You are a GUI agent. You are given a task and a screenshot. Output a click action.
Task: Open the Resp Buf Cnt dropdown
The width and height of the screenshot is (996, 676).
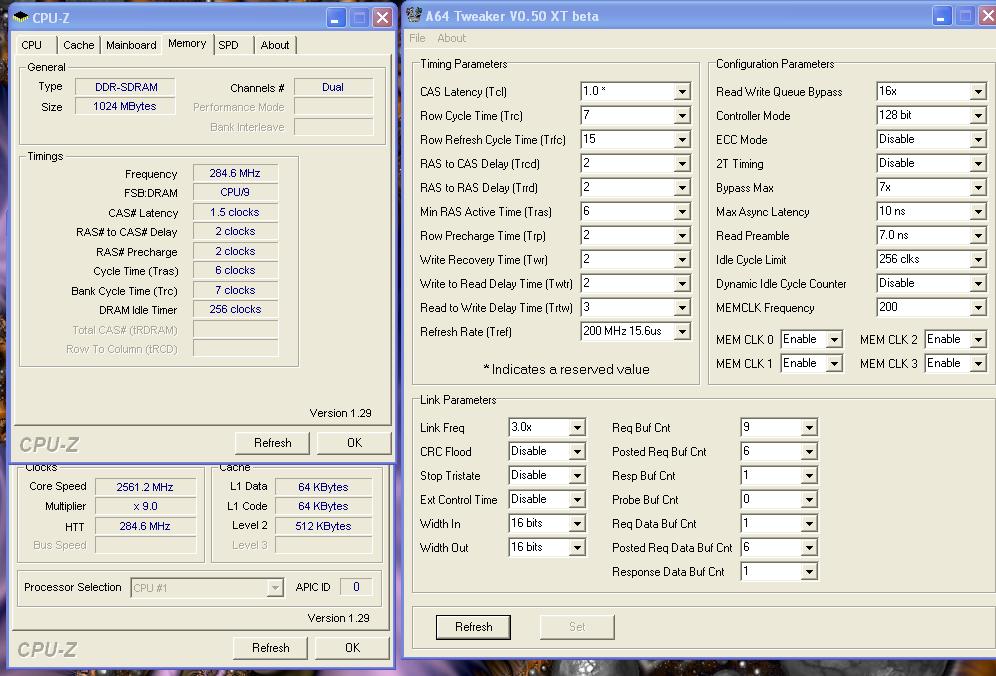809,476
